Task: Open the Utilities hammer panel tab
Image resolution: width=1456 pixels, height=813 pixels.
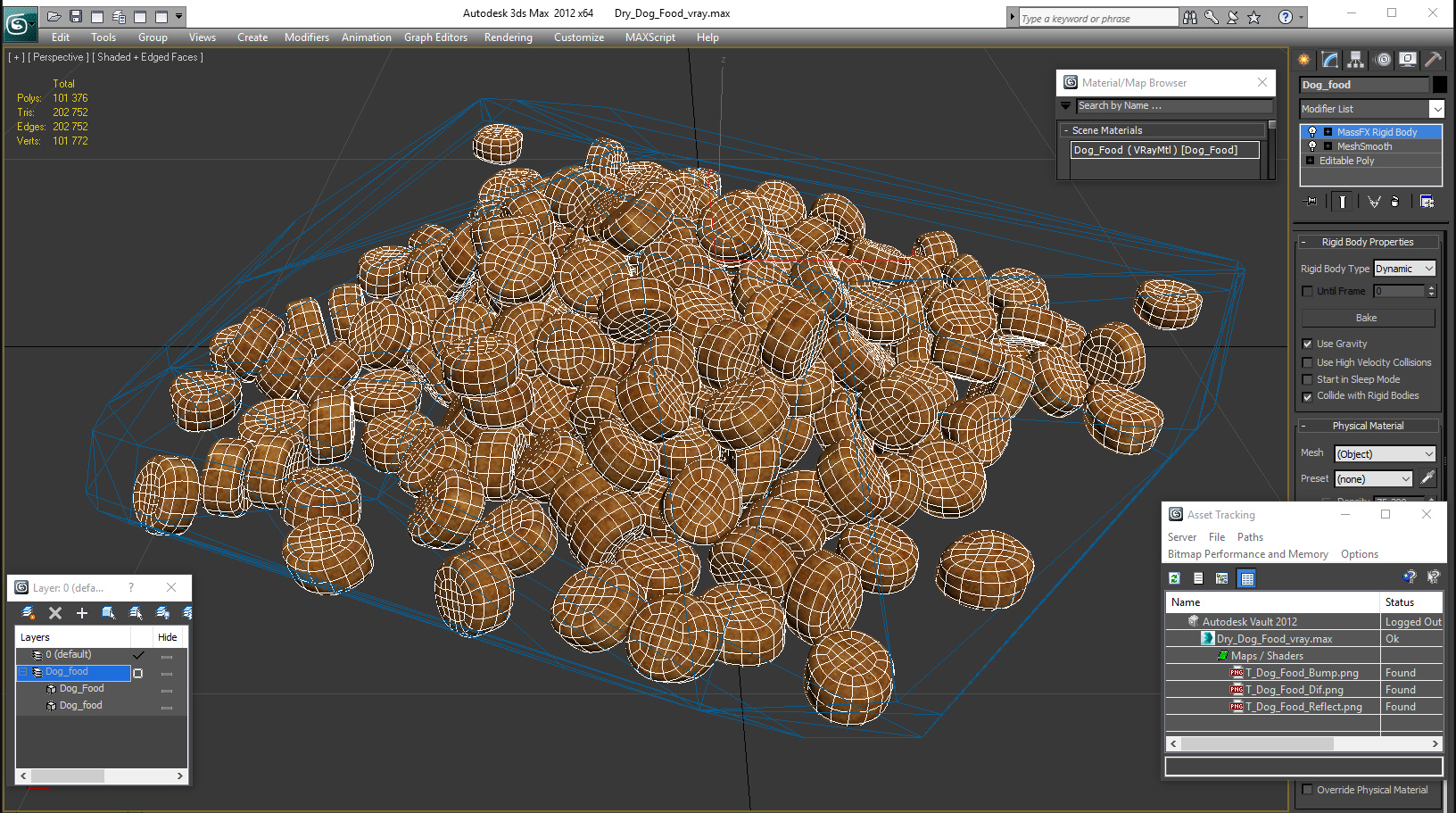Action: click(1433, 60)
